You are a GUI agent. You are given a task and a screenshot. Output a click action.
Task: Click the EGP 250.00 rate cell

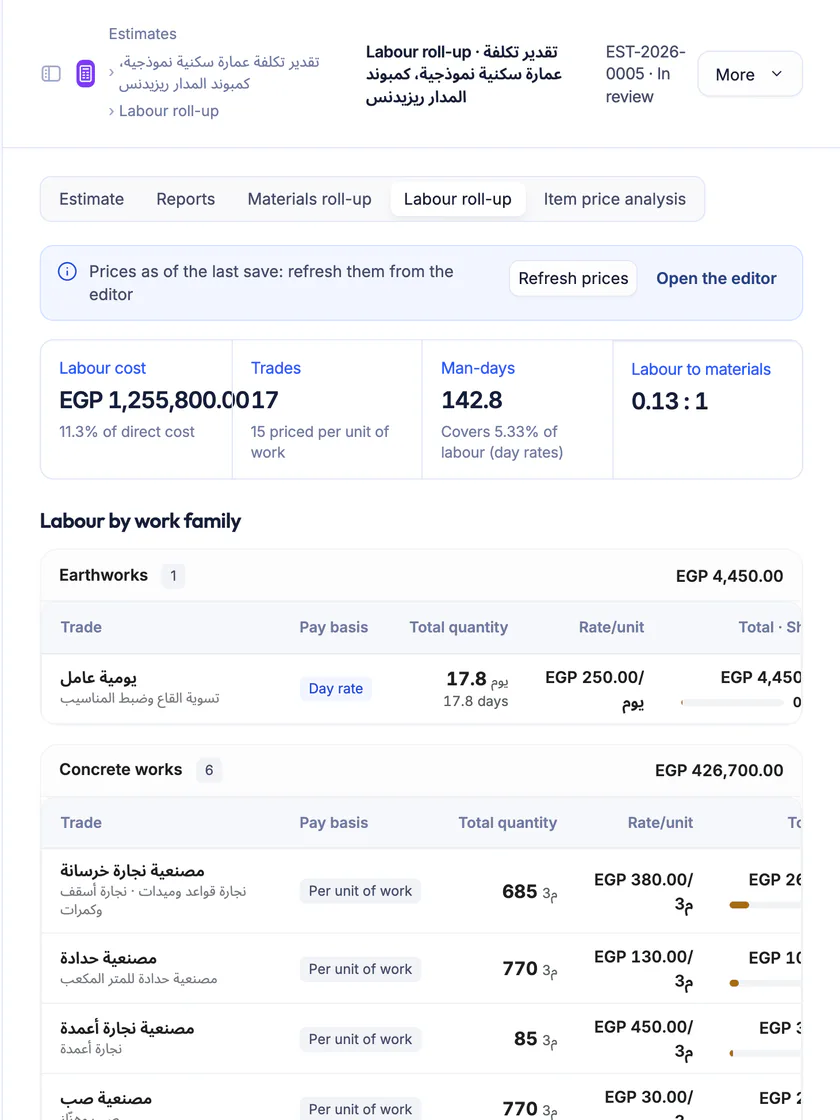click(594, 690)
